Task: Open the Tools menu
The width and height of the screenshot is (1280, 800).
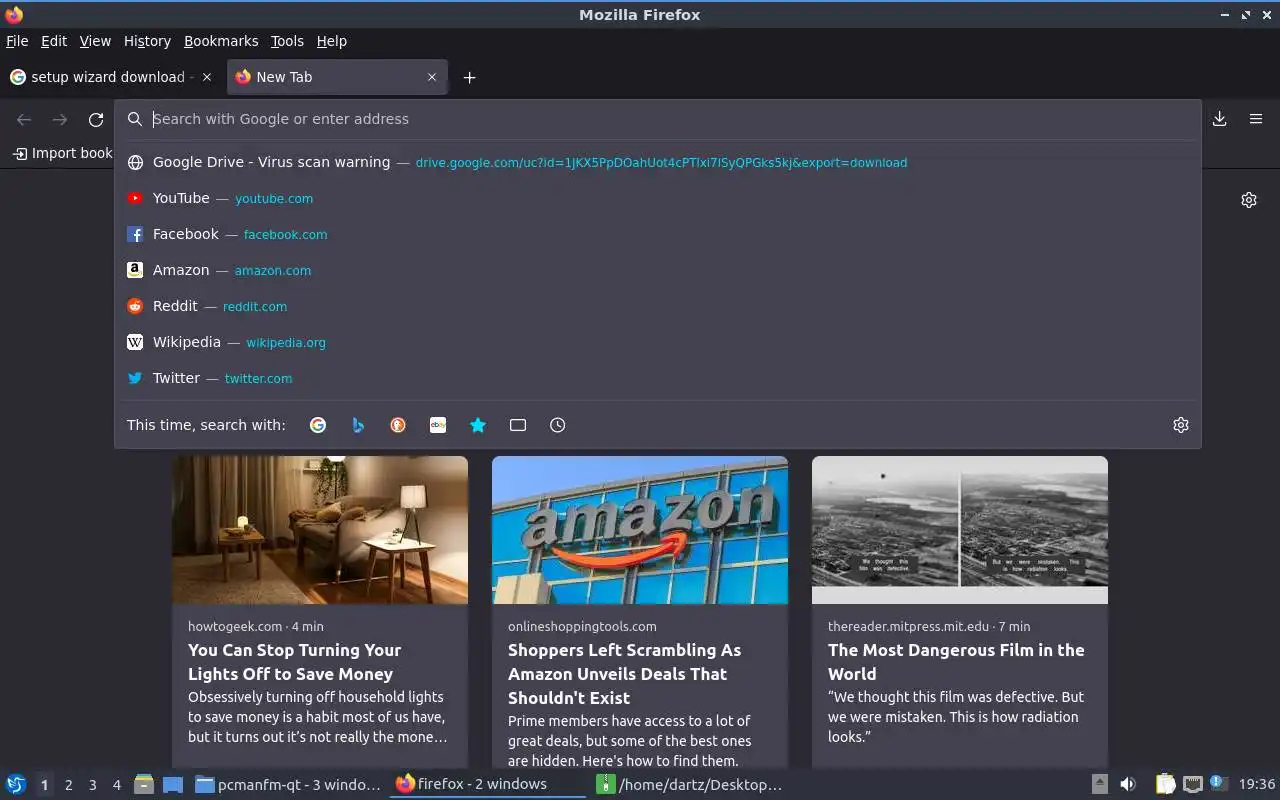Action: [x=287, y=41]
